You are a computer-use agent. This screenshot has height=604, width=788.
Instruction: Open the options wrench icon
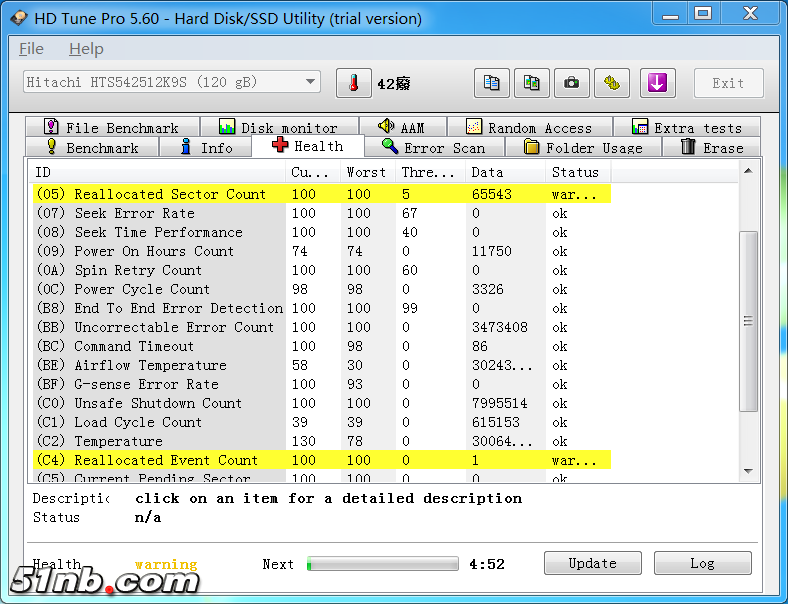[x=612, y=84]
